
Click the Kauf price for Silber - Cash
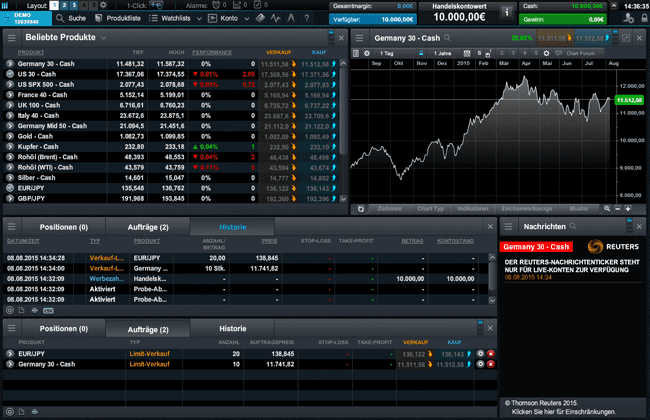[x=319, y=178]
